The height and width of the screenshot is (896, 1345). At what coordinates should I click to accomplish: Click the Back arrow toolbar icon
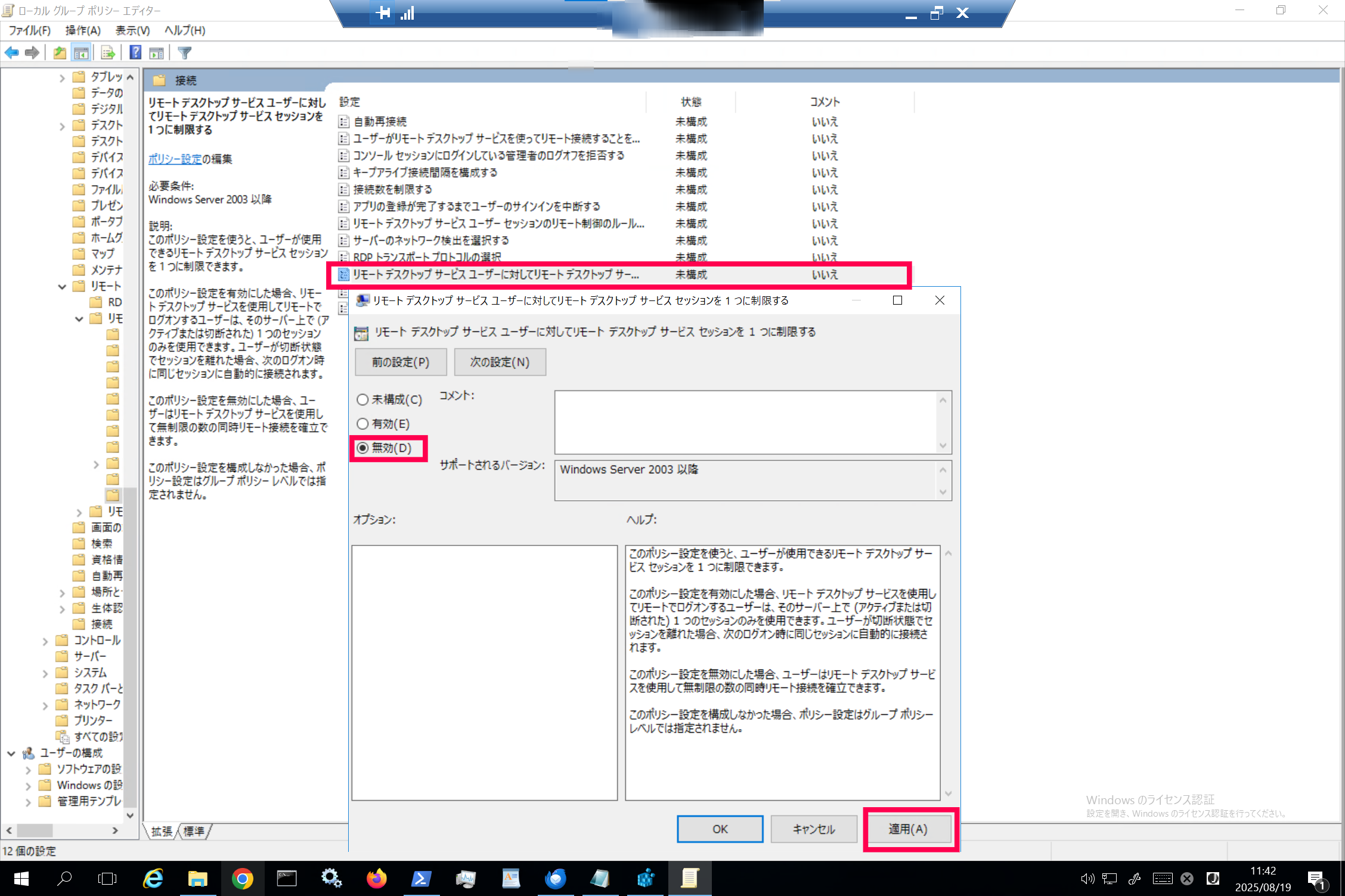(x=12, y=53)
